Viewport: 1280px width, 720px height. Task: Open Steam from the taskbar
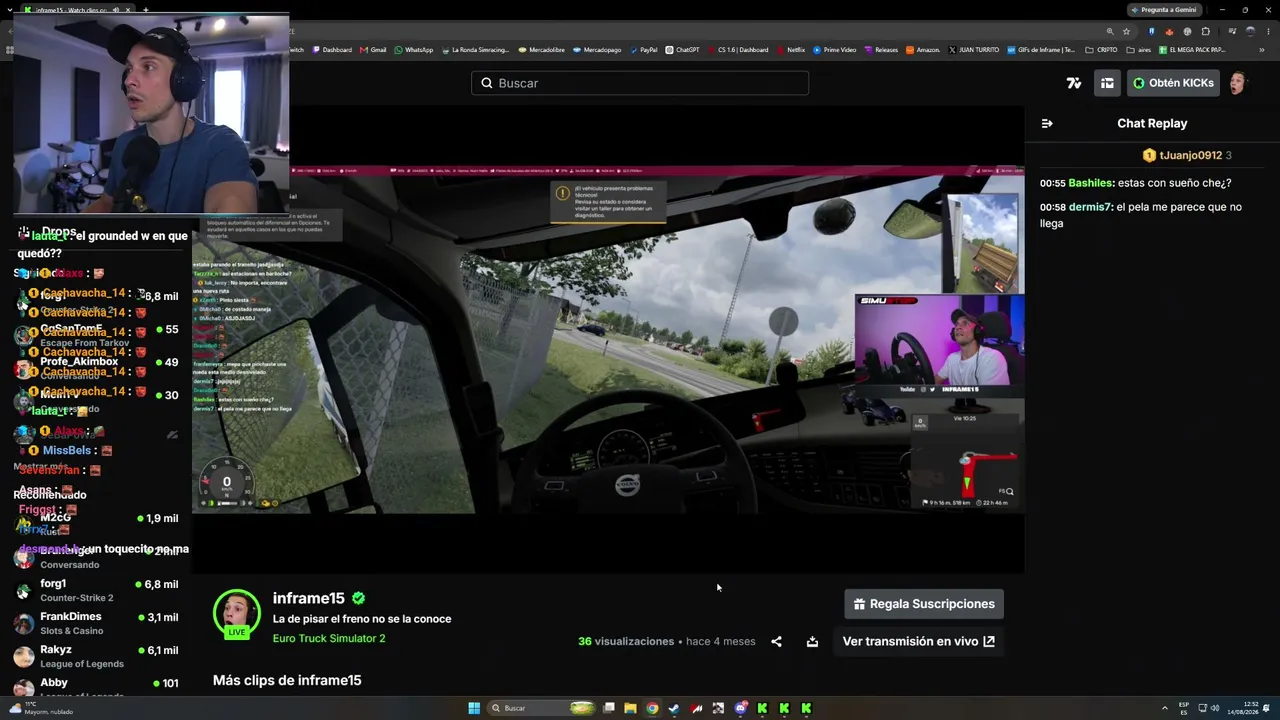point(674,708)
